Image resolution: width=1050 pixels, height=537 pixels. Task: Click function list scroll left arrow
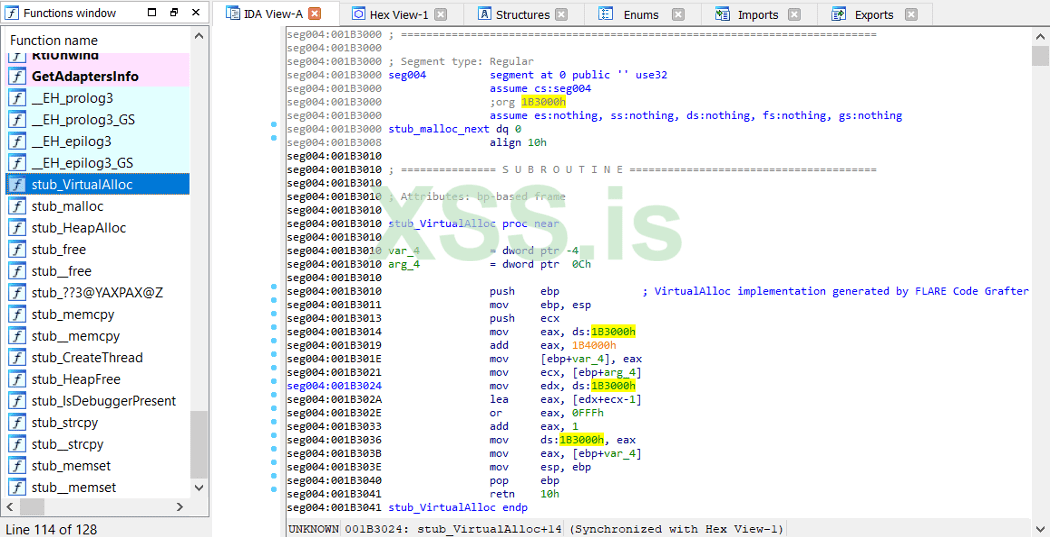coord(10,507)
